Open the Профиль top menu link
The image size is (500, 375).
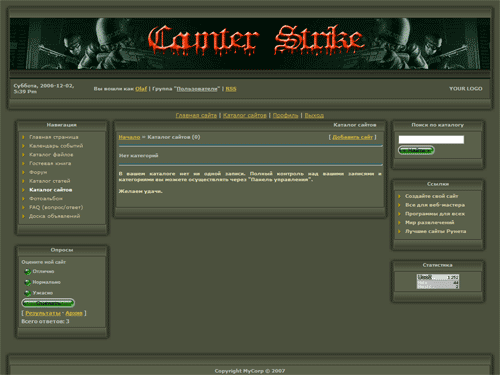(285, 115)
